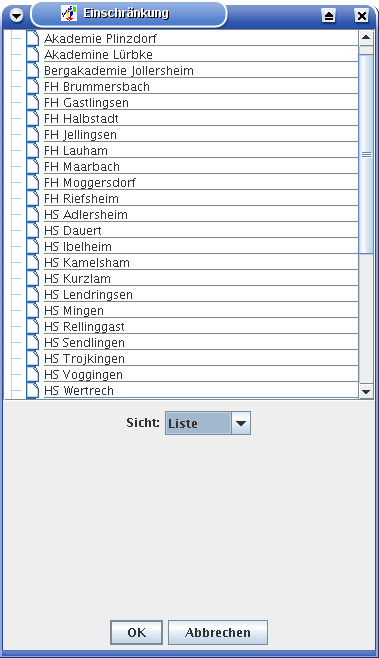Click the document icon beside HS Mingen
Viewport: 379px width, 658px height.
[x=32, y=310]
